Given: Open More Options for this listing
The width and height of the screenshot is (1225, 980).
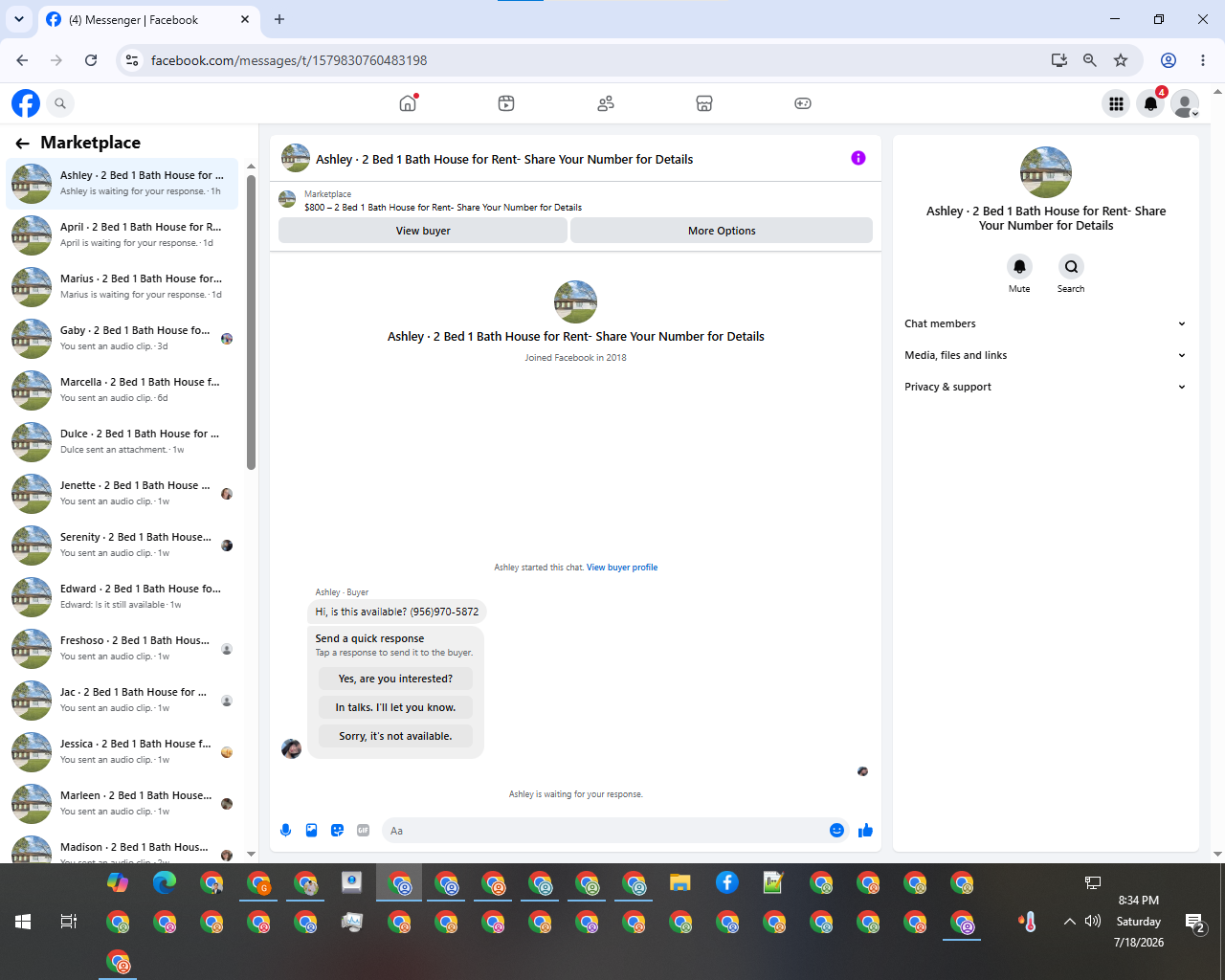Looking at the screenshot, I should point(722,231).
